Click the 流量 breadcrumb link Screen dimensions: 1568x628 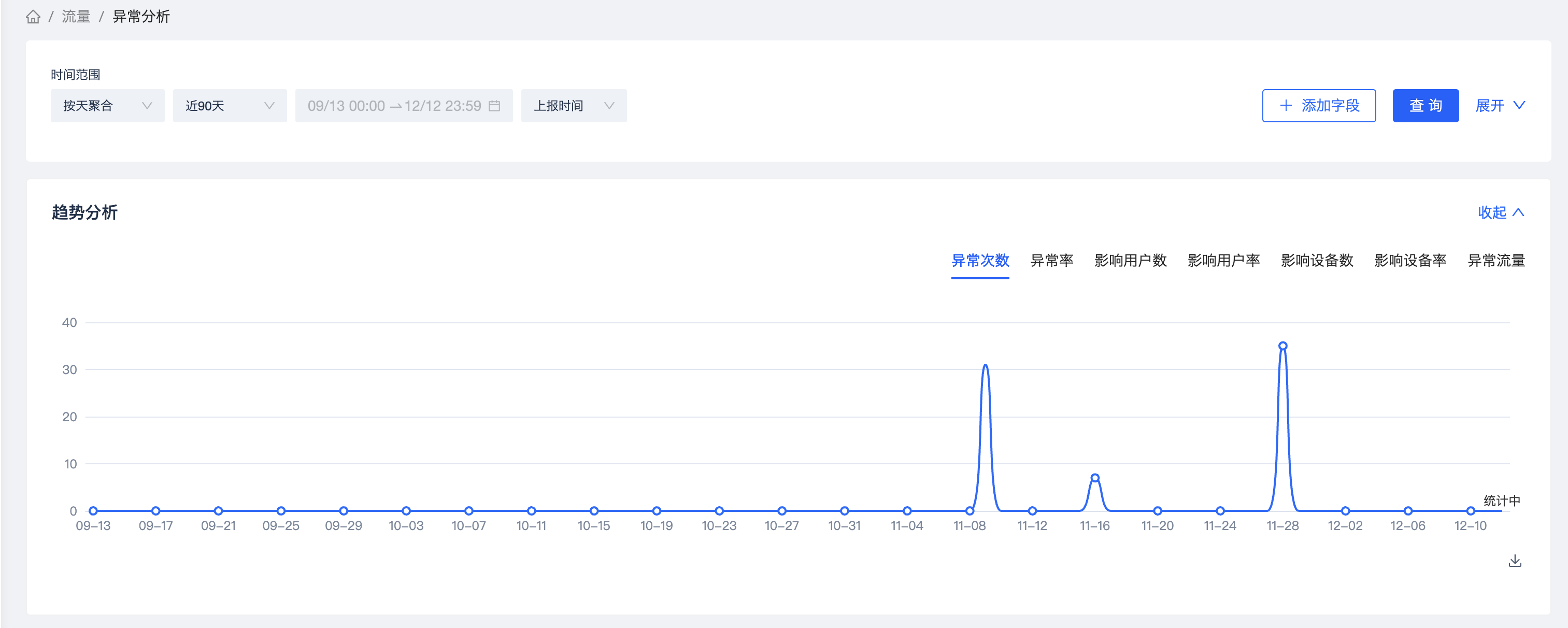pyautogui.click(x=76, y=17)
